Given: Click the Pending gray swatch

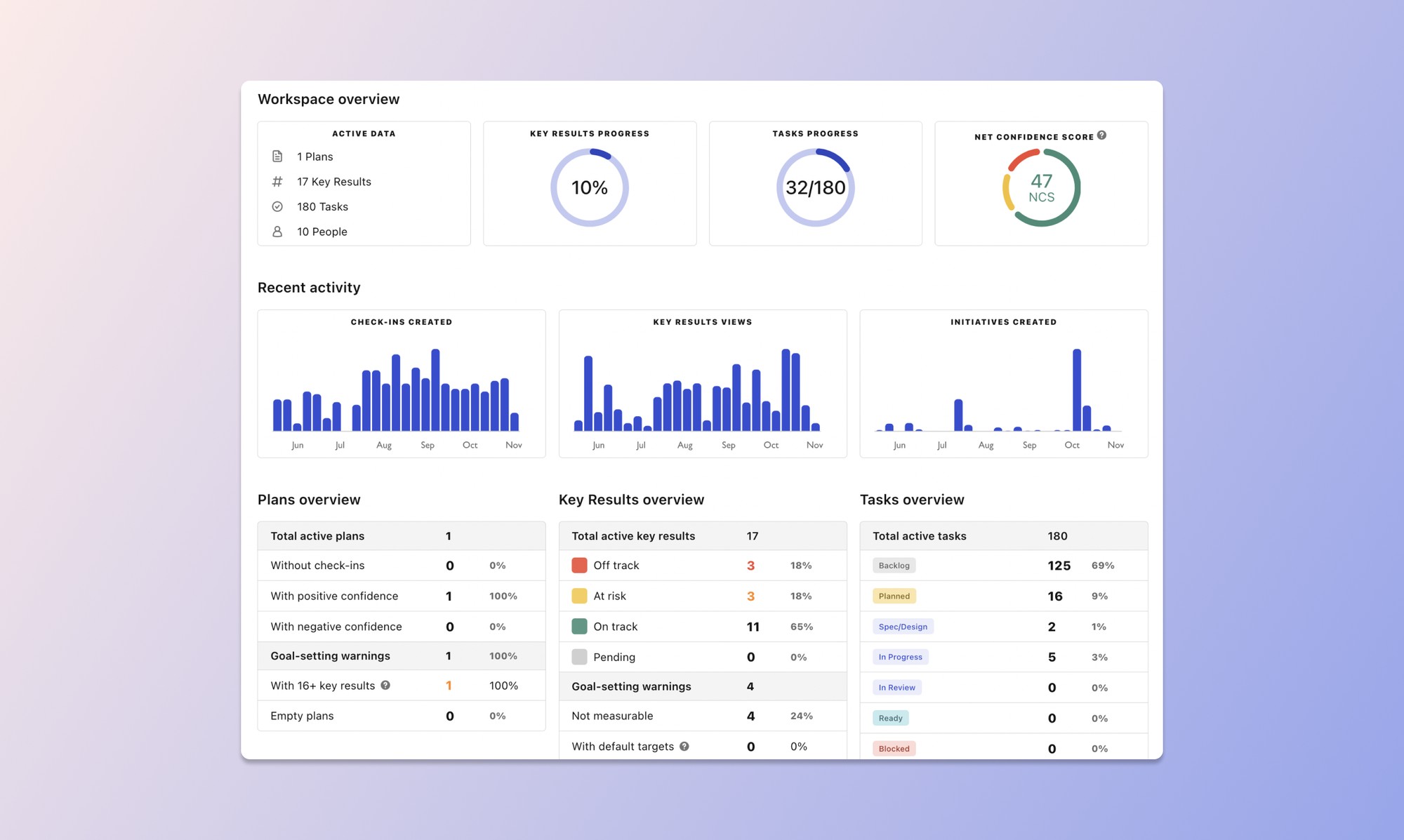Looking at the screenshot, I should tap(578, 657).
